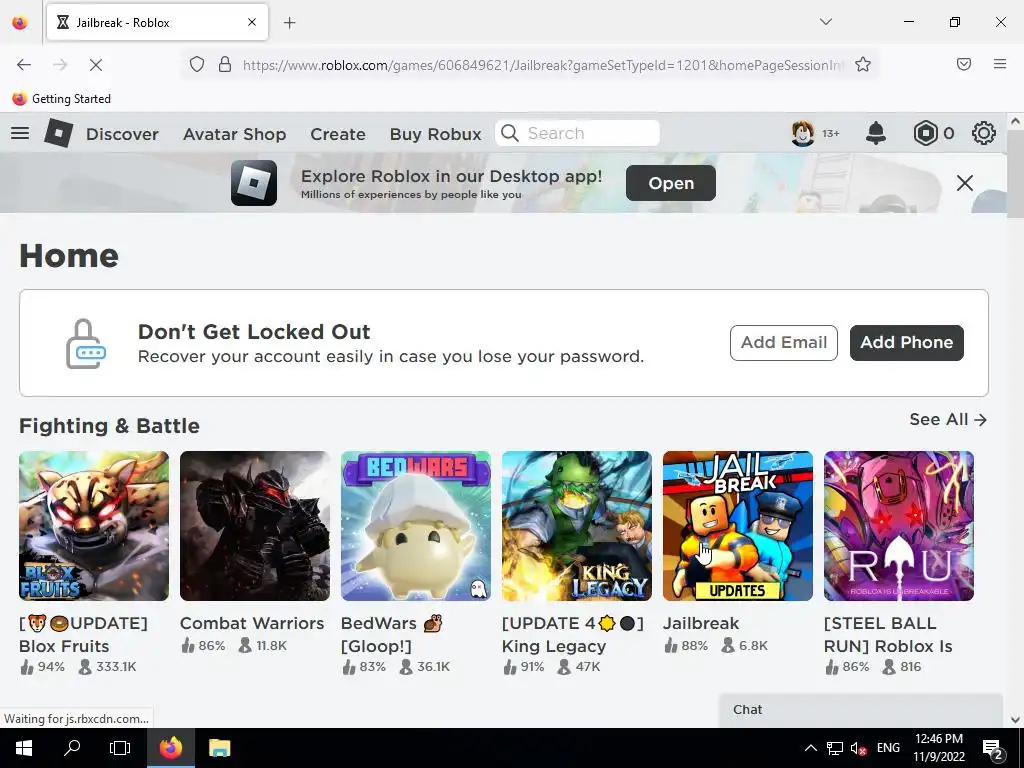Switch to the Jailbreak - Roblox tab
1024x768 pixels.
[x=157, y=22]
